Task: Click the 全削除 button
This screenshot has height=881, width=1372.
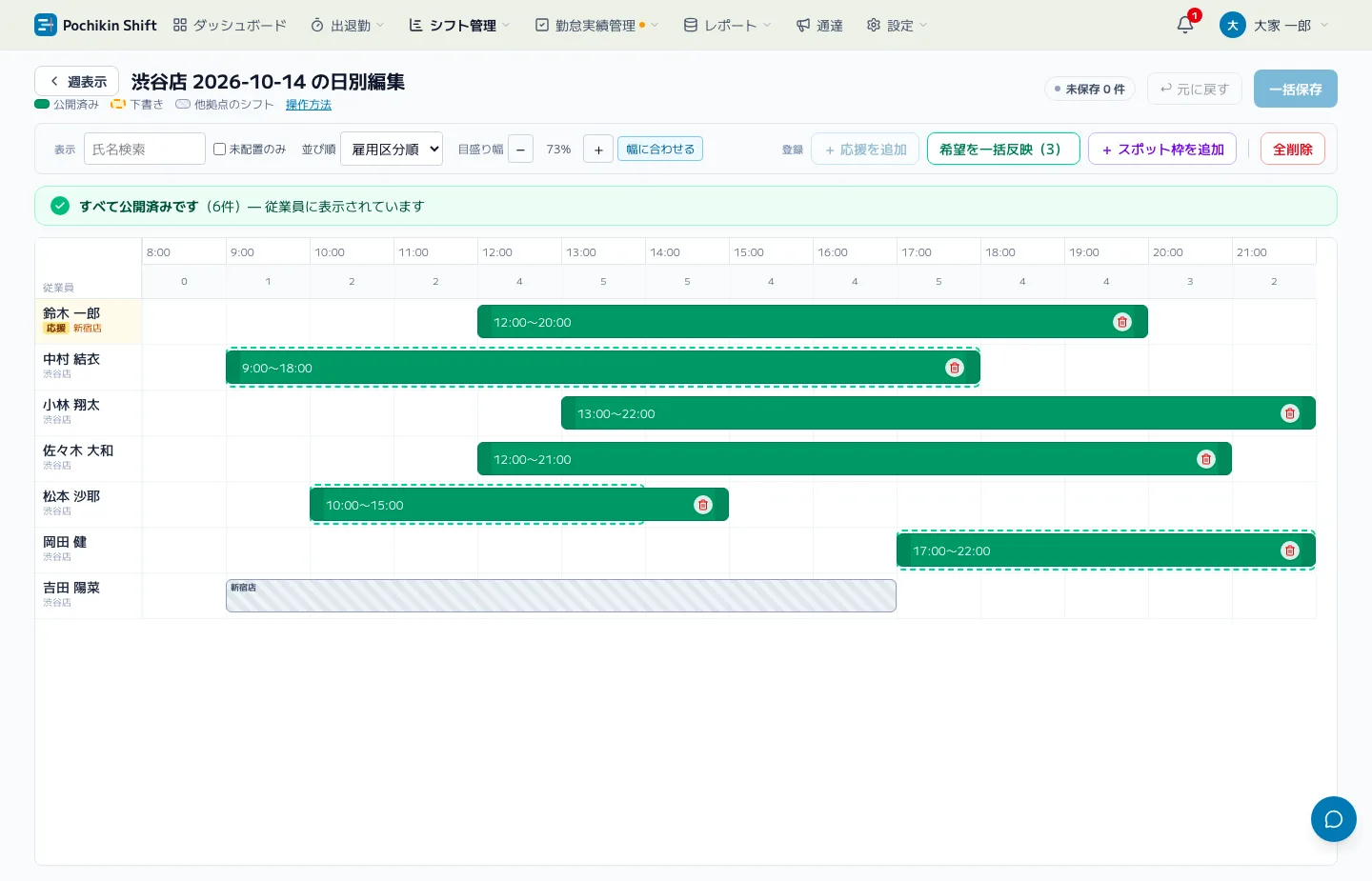Action: tap(1293, 149)
